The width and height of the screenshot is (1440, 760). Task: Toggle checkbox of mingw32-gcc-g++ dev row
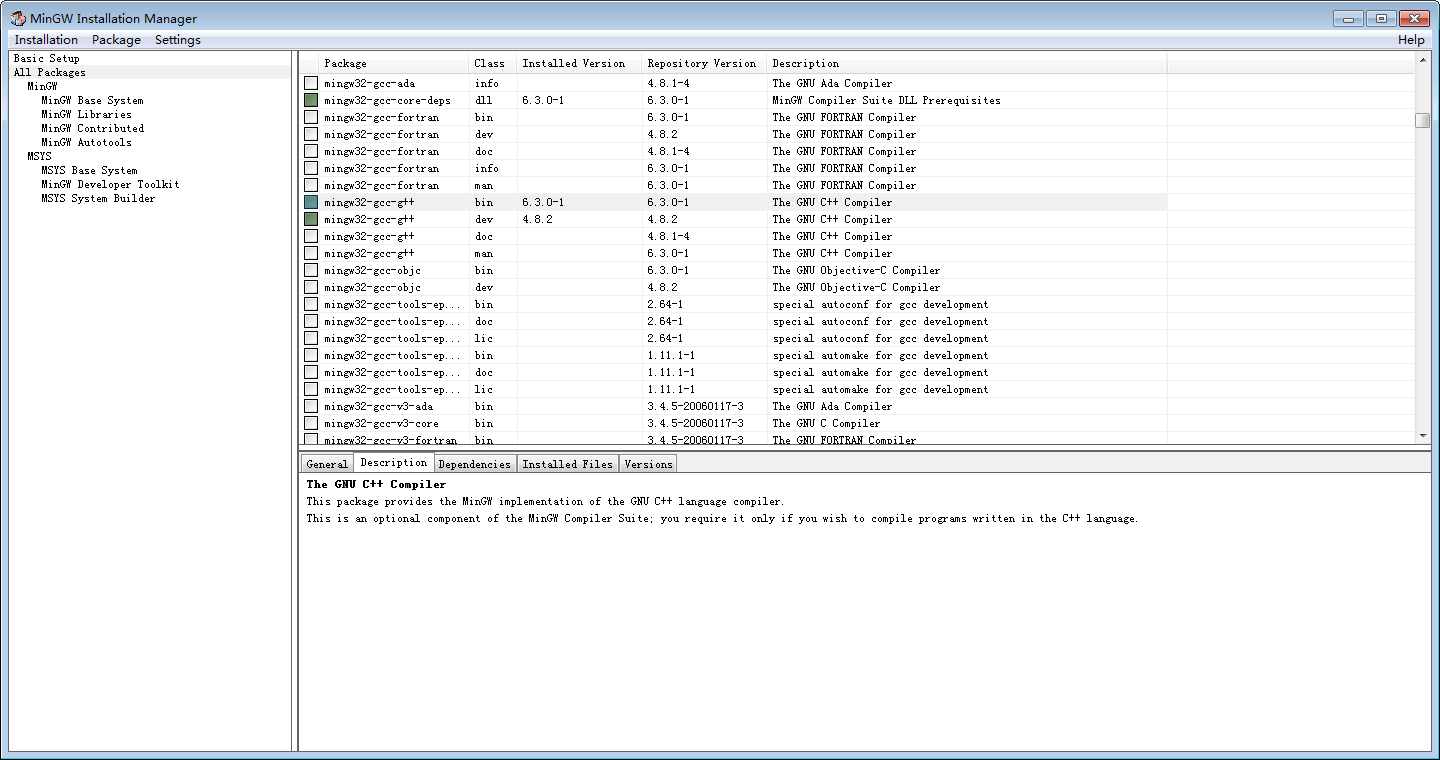point(311,219)
